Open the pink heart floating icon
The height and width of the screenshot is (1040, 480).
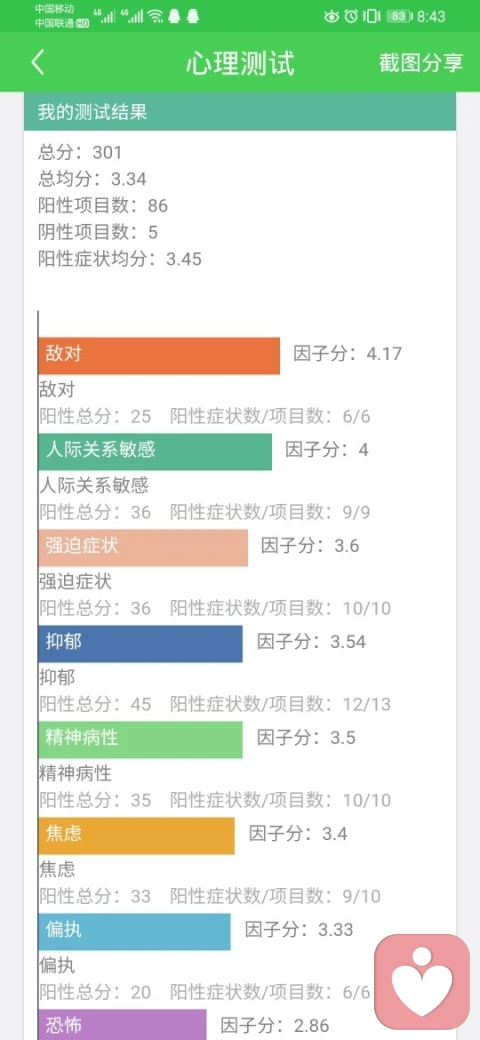coord(422,982)
